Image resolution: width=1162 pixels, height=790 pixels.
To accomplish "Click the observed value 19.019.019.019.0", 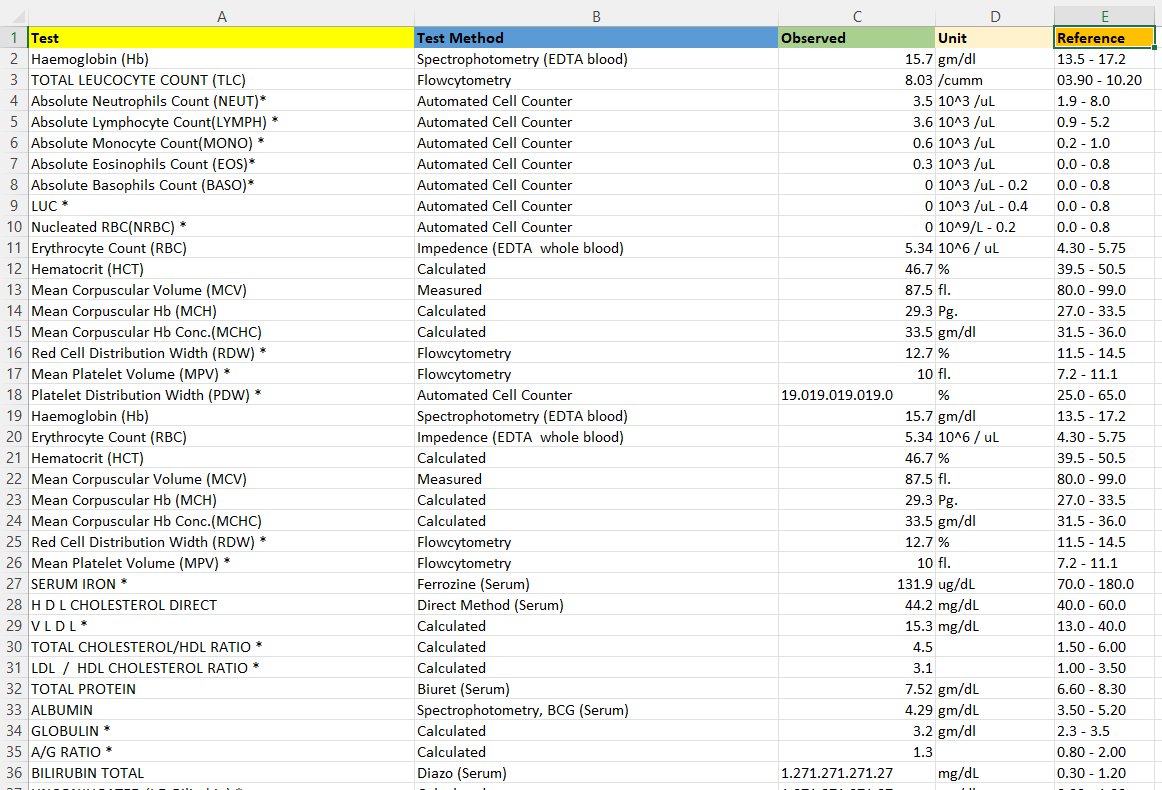I will tap(857, 394).
